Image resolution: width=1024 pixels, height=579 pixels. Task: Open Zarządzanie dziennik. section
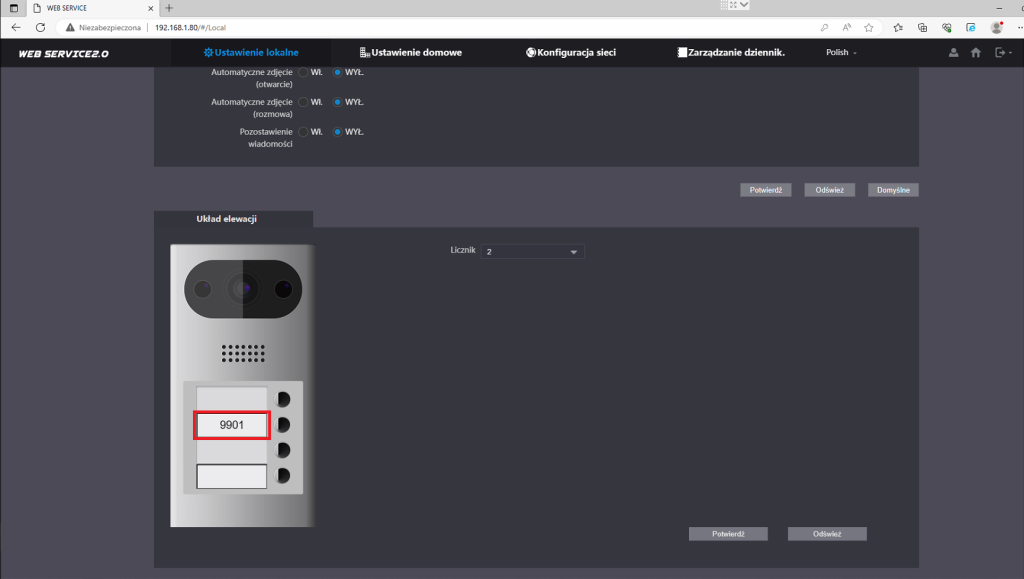(x=731, y=53)
